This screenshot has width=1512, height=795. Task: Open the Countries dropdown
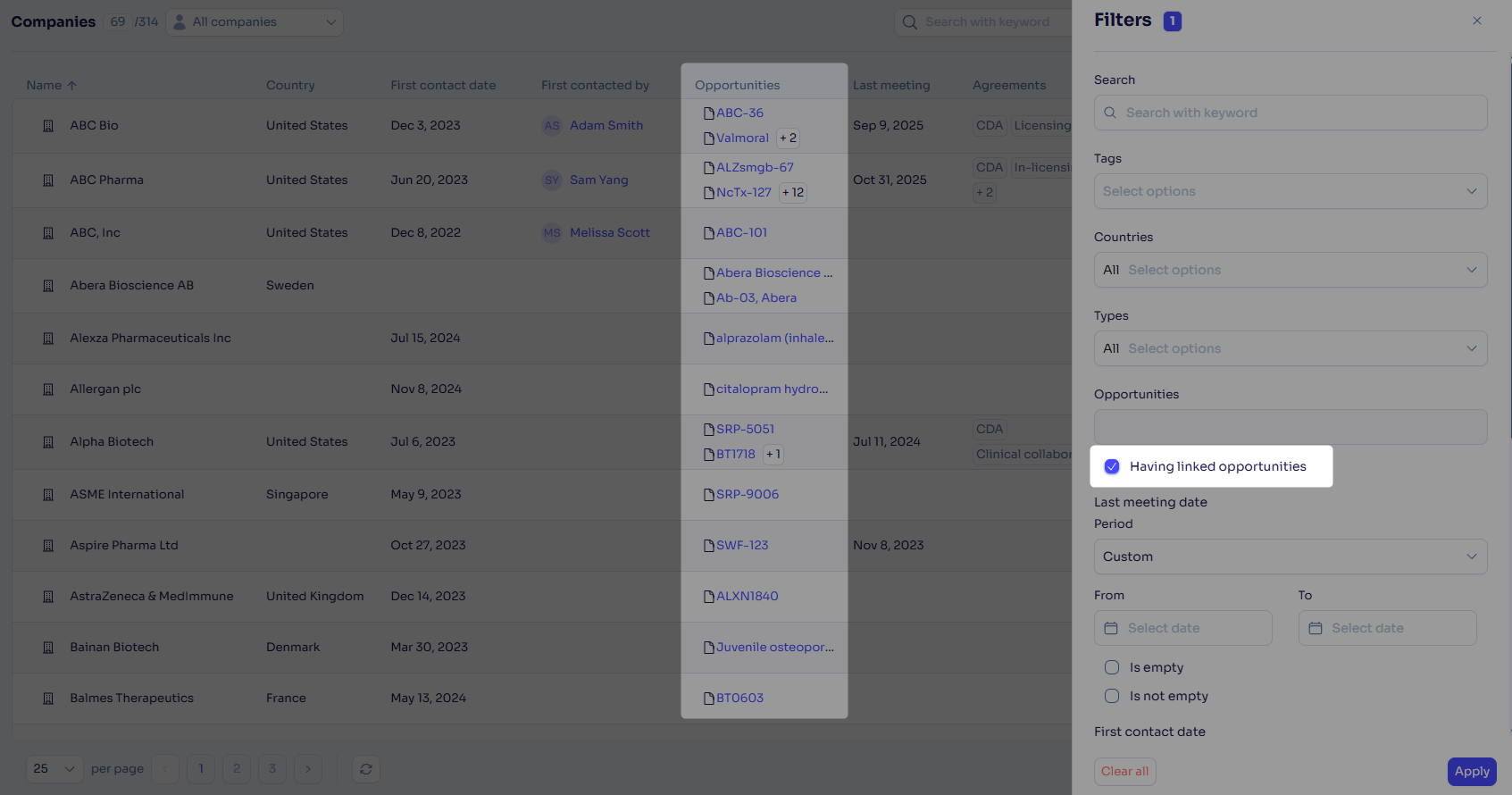click(x=1291, y=270)
